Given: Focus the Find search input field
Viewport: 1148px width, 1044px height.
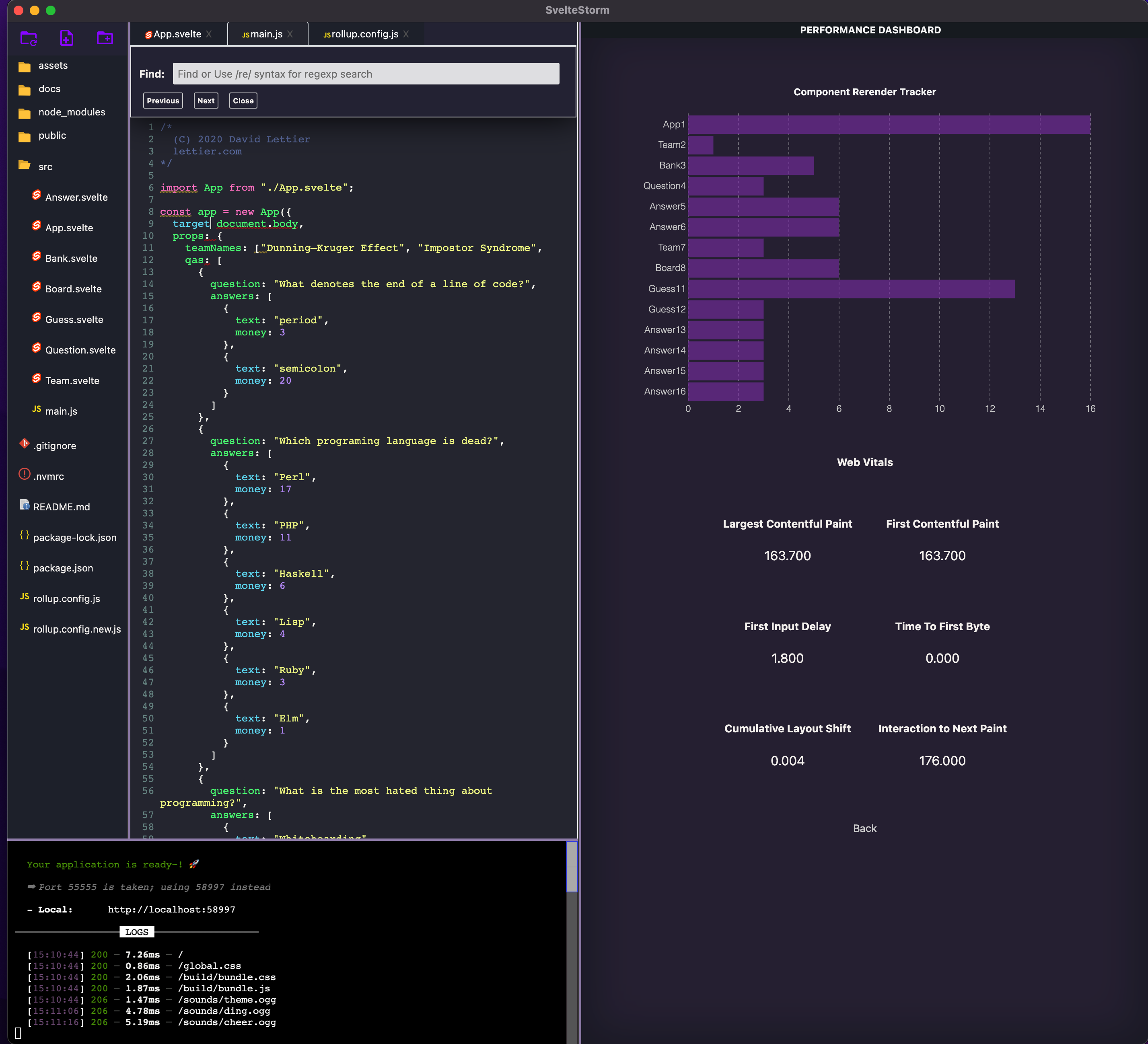Looking at the screenshot, I should coord(366,74).
